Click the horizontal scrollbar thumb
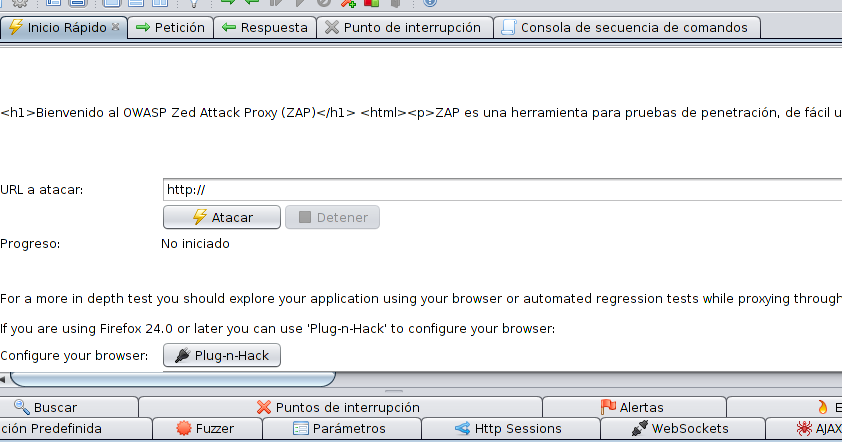The width and height of the screenshot is (842, 442). coord(173,379)
